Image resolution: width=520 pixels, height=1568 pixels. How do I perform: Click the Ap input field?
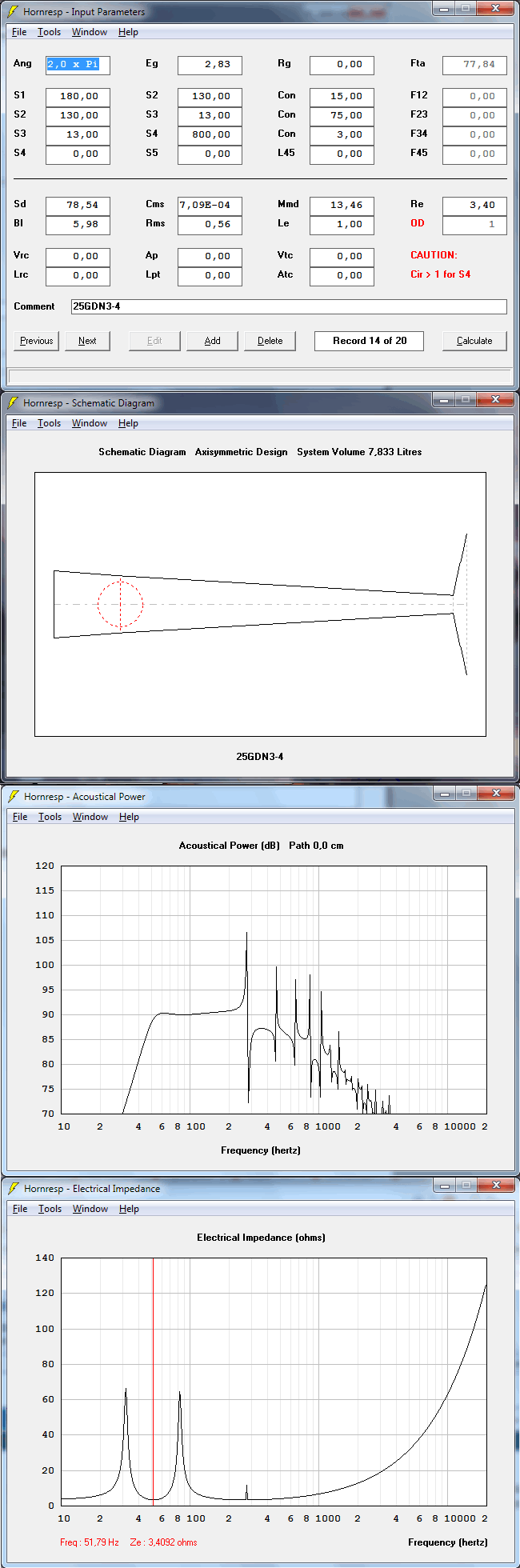click(x=210, y=257)
